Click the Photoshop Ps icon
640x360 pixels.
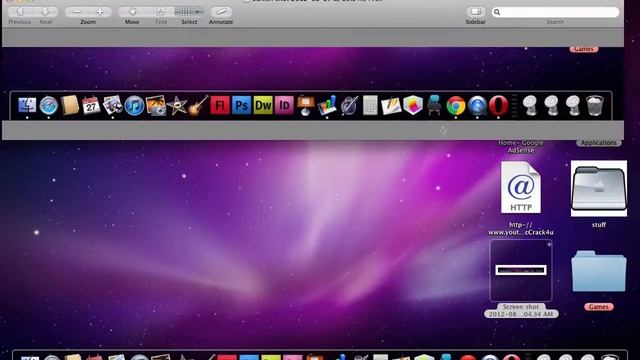tap(241, 105)
